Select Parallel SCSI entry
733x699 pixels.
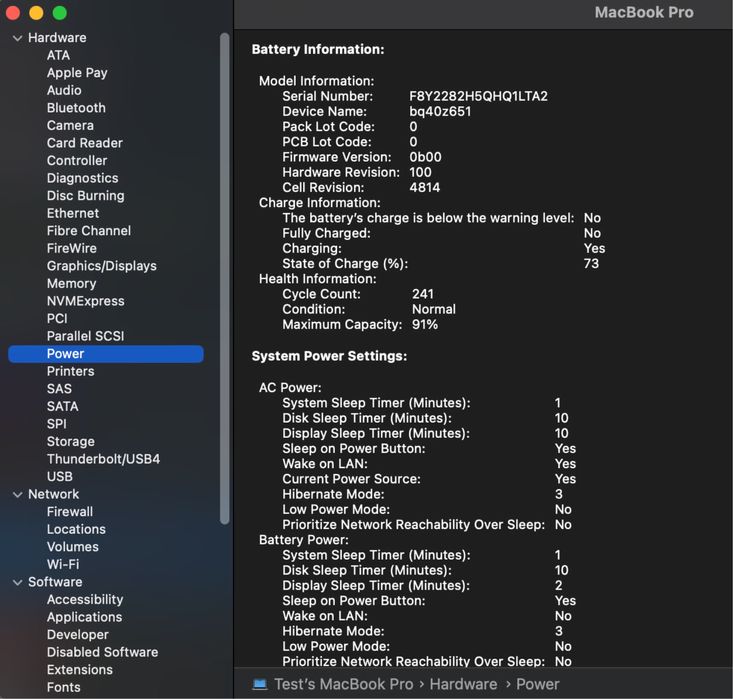coord(86,336)
